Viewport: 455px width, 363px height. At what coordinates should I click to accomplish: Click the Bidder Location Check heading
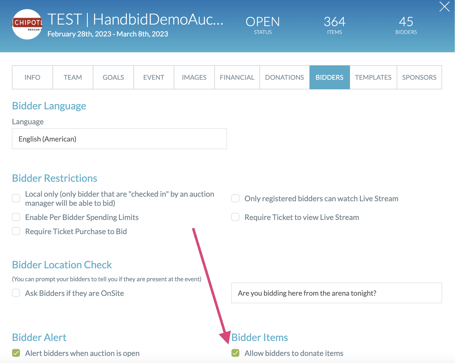click(62, 265)
